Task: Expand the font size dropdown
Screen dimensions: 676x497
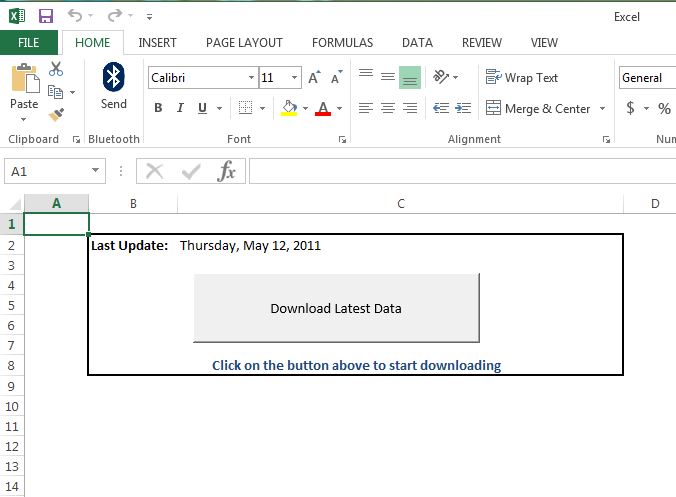Action: (294, 78)
